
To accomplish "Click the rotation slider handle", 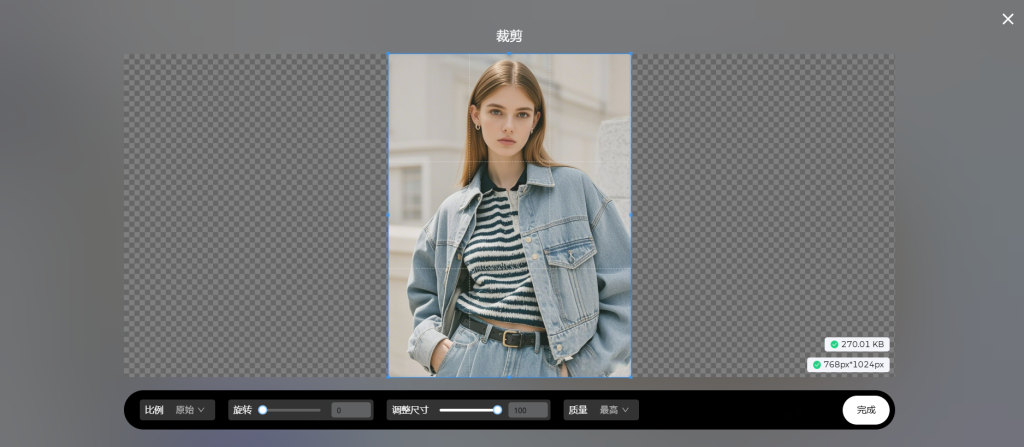I will (263, 410).
